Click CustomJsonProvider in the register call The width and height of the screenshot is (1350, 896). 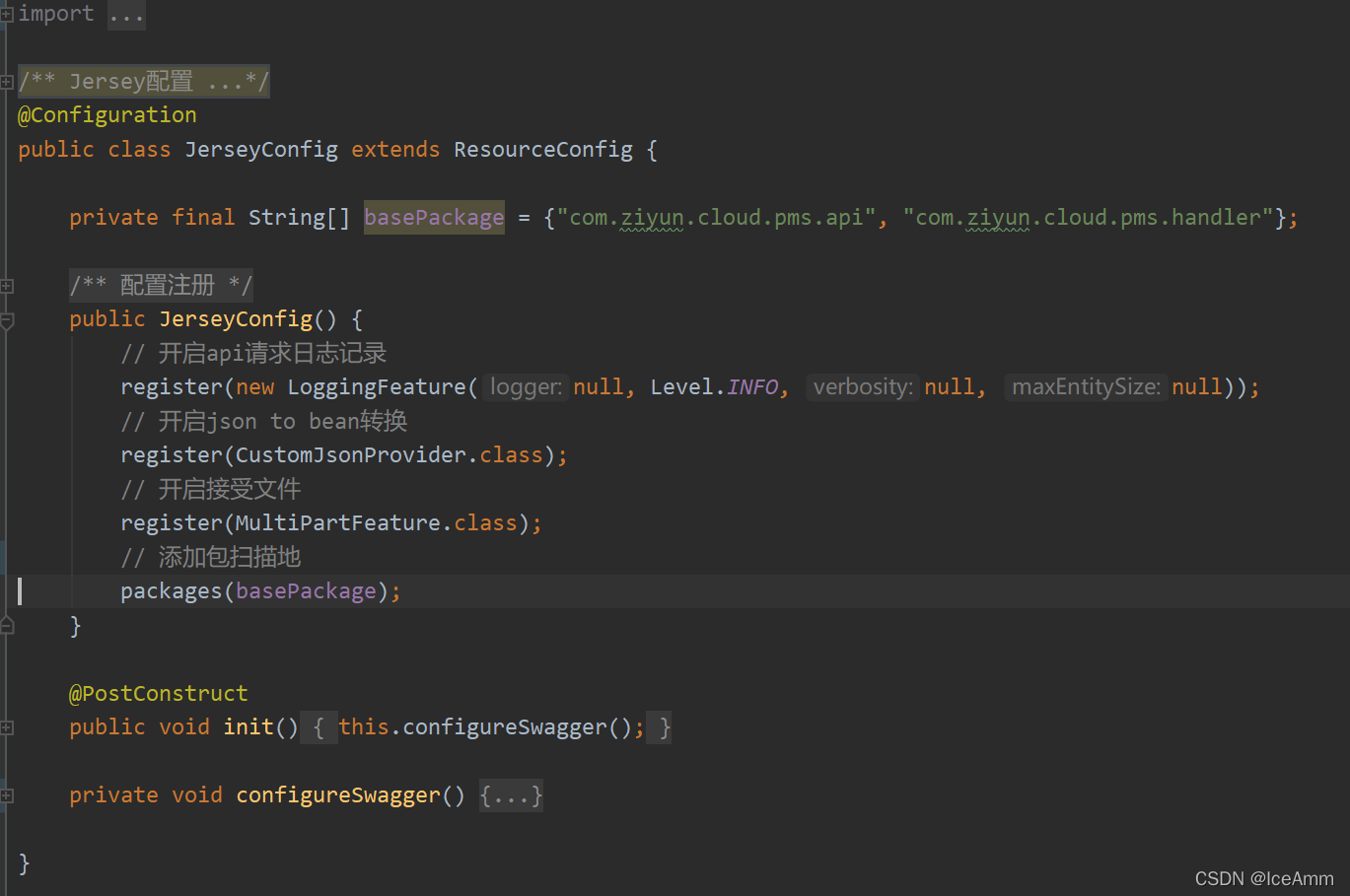(x=350, y=455)
